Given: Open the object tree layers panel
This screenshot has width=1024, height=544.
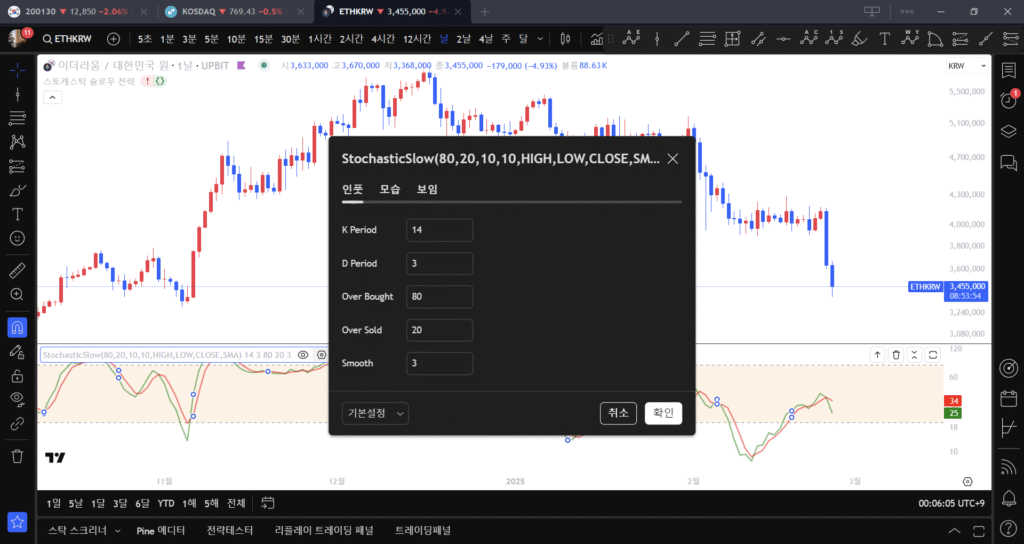Looking at the screenshot, I should point(1008,131).
